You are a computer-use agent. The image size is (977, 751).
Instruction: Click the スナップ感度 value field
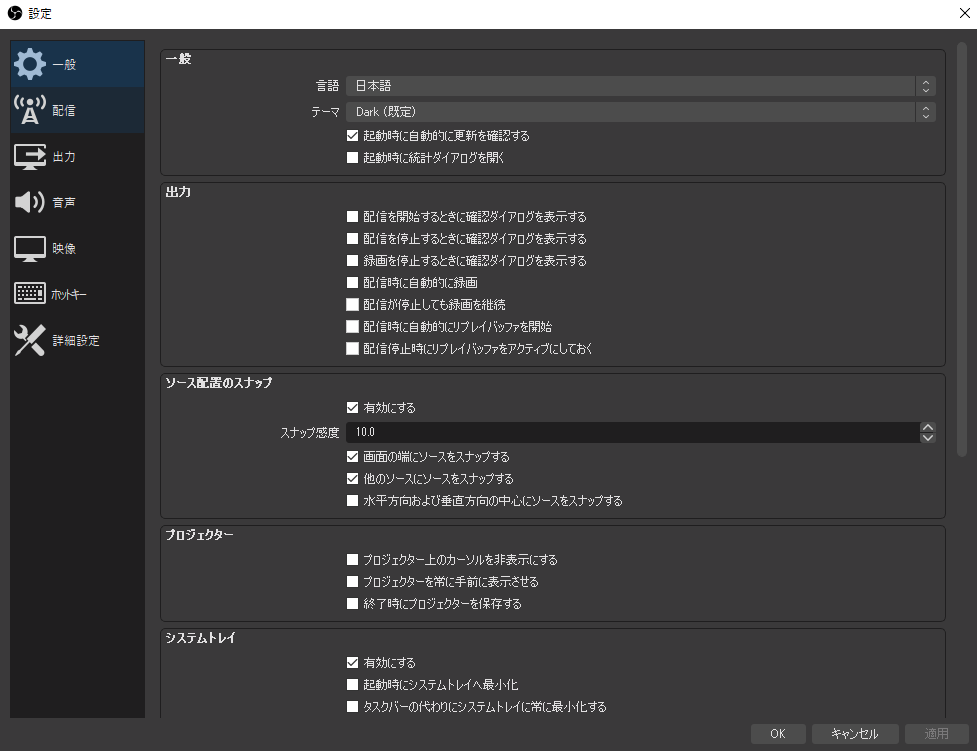(x=630, y=432)
